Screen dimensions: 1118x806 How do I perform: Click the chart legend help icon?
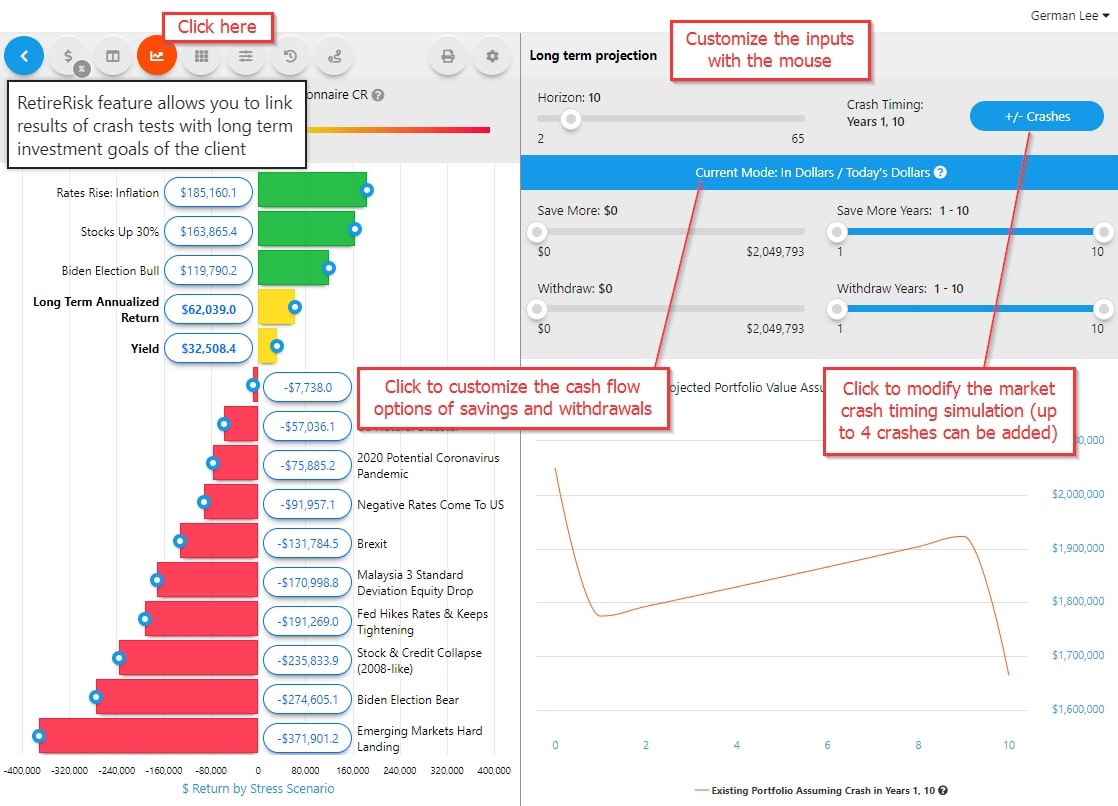(x=943, y=790)
